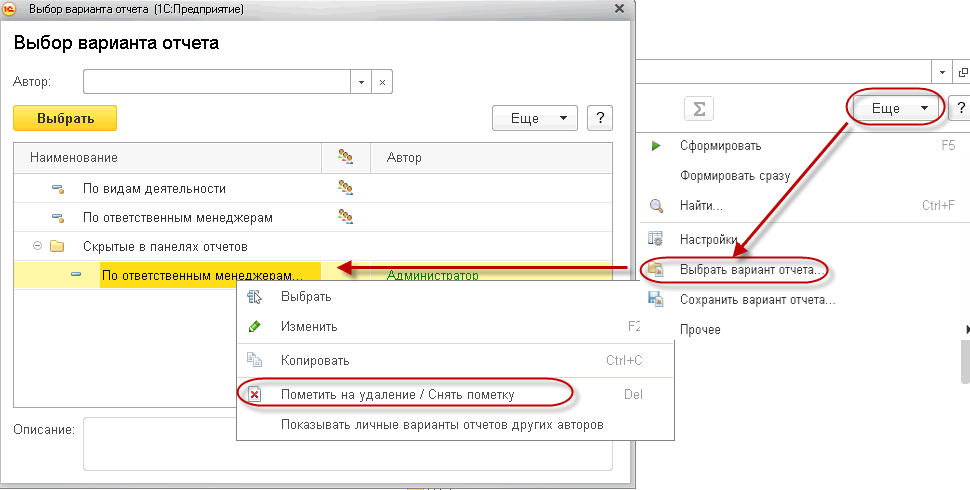
Task: Open the Автор field dropdown arrow
Action: tap(361, 82)
